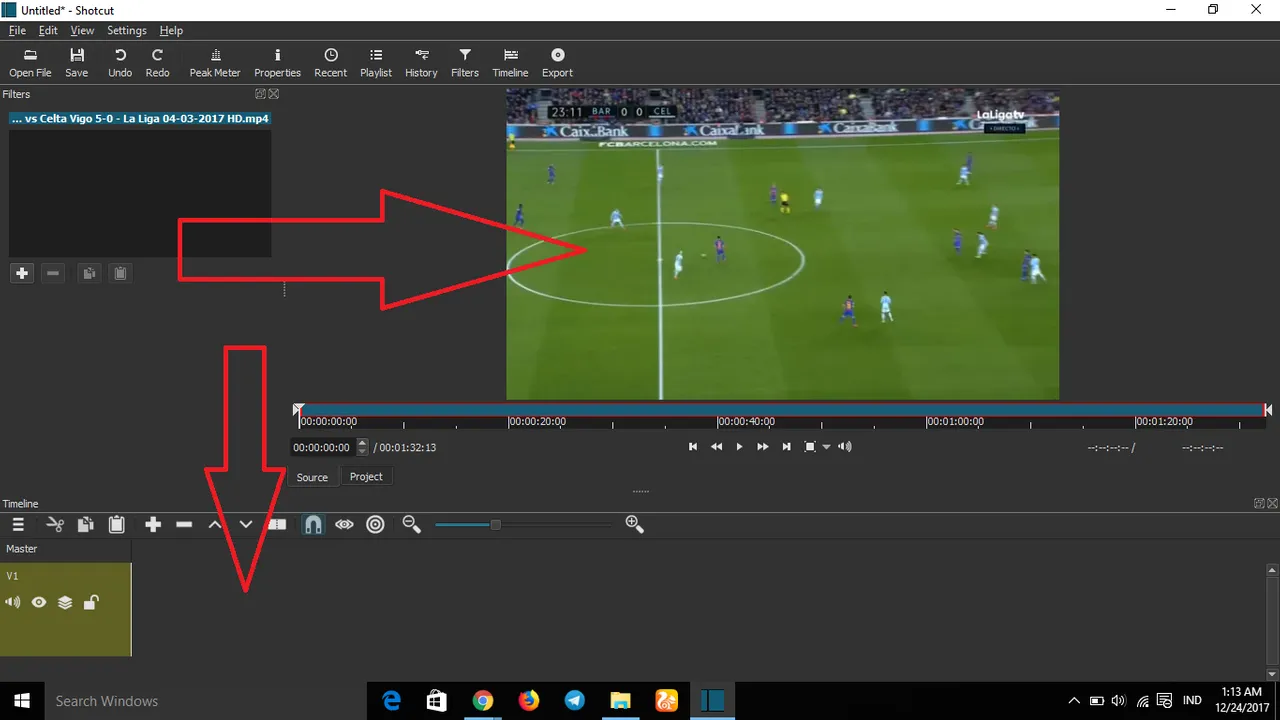The image size is (1280, 720).
Task: Toggle the player zoom fit button
Action: click(811, 447)
